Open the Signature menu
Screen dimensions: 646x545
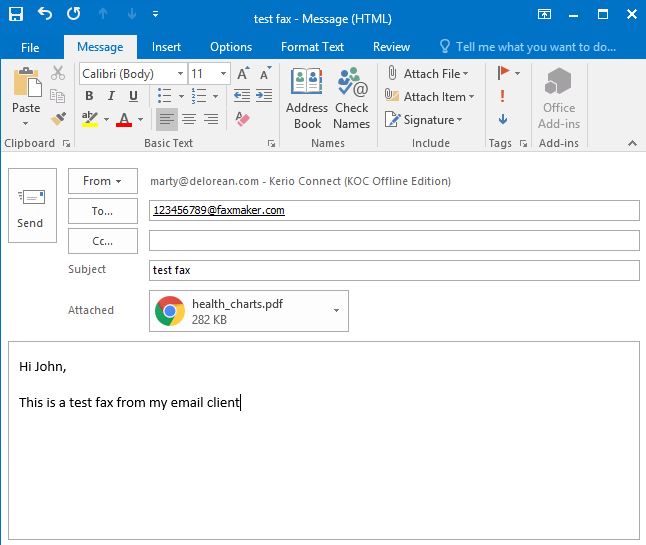[424, 120]
